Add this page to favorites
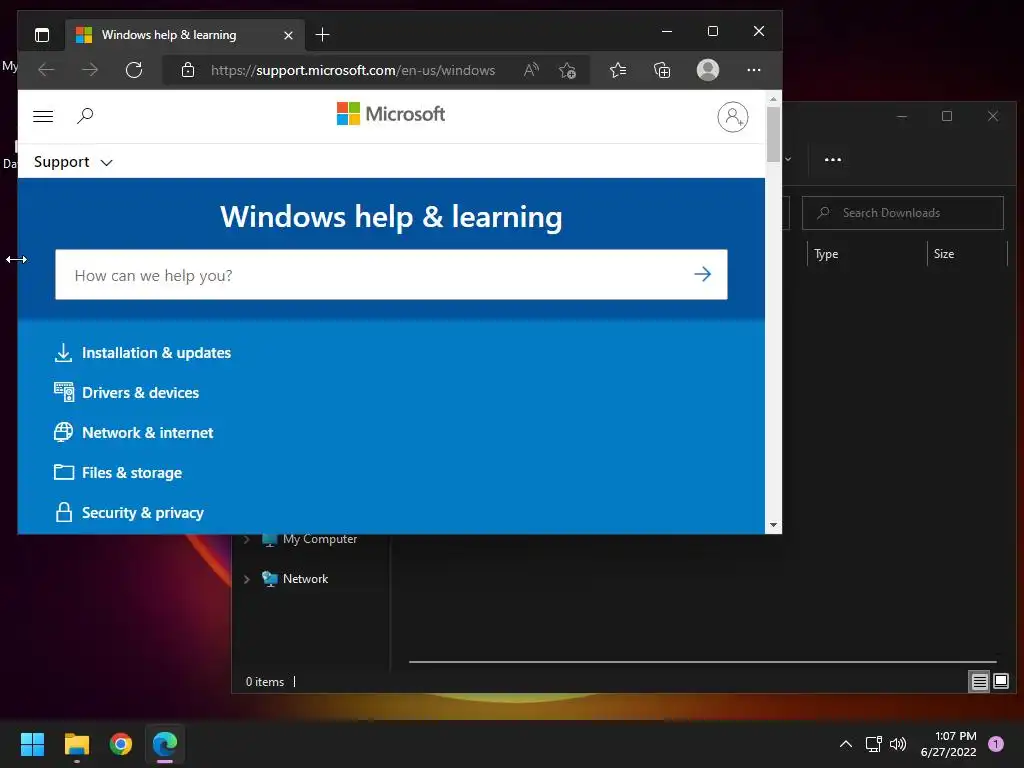Image resolution: width=1024 pixels, height=768 pixels. click(567, 70)
